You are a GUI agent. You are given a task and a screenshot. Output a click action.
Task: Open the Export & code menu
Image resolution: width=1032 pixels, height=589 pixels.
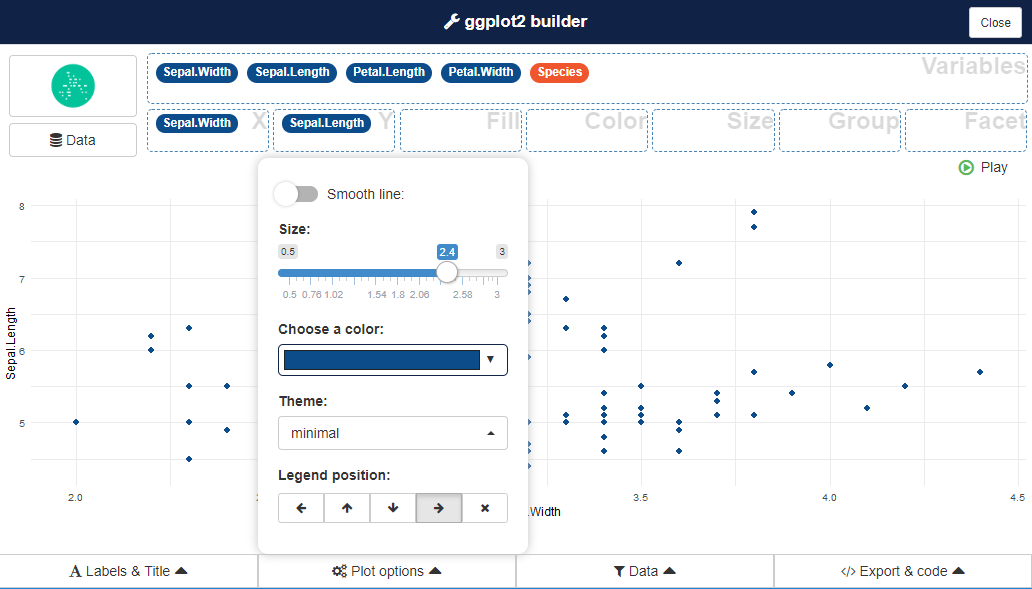pyautogui.click(x=902, y=571)
